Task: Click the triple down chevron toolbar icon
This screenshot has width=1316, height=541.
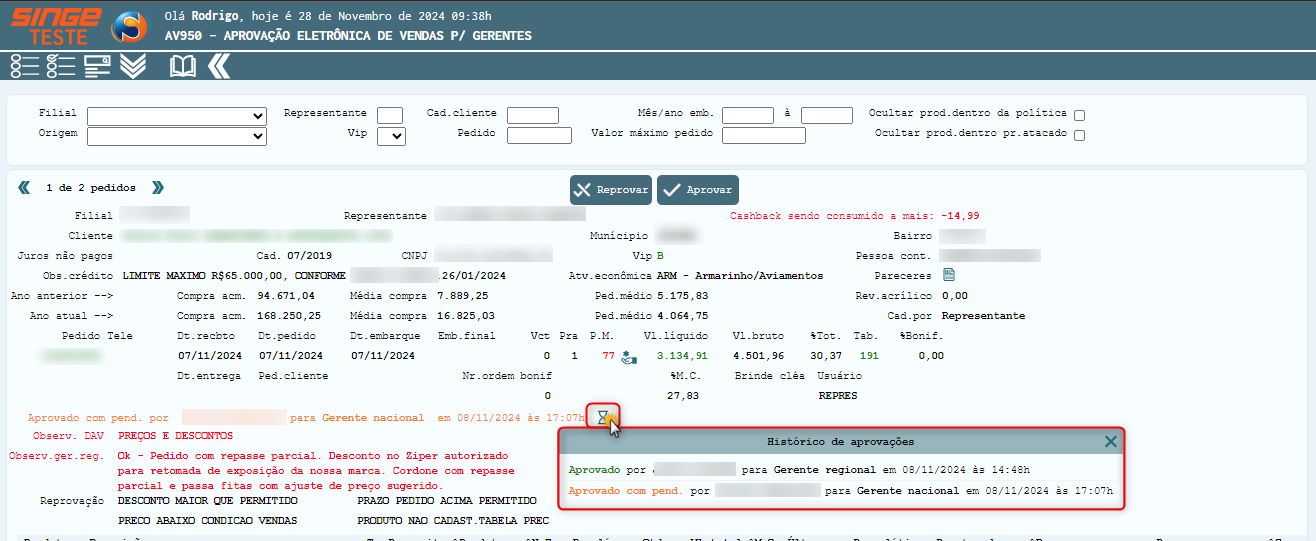Action: pos(133,66)
